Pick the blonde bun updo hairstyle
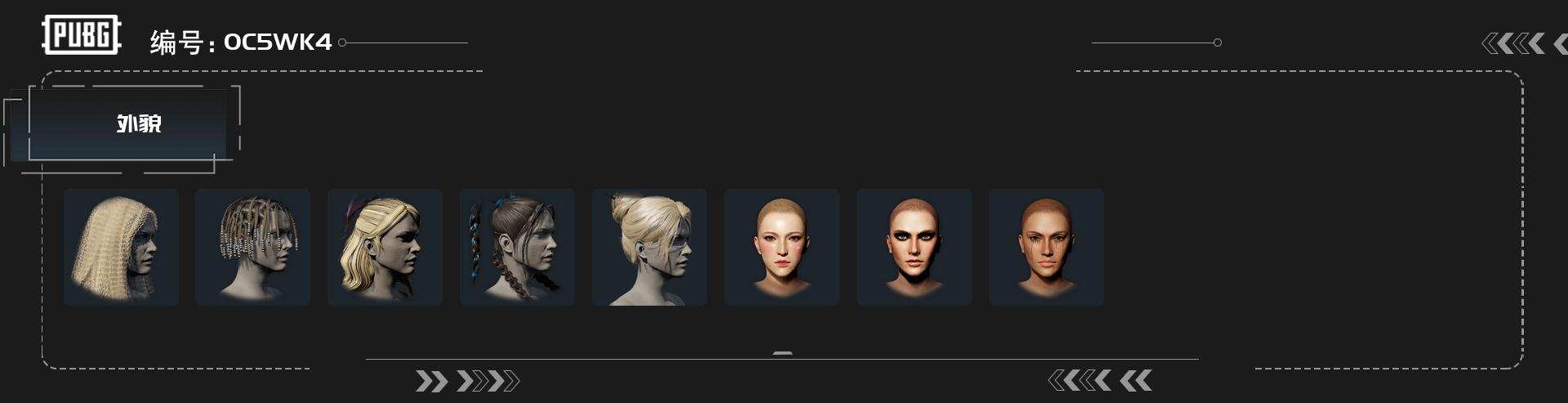The width and height of the screenshot is (1568, 403). tap(650, 248)
